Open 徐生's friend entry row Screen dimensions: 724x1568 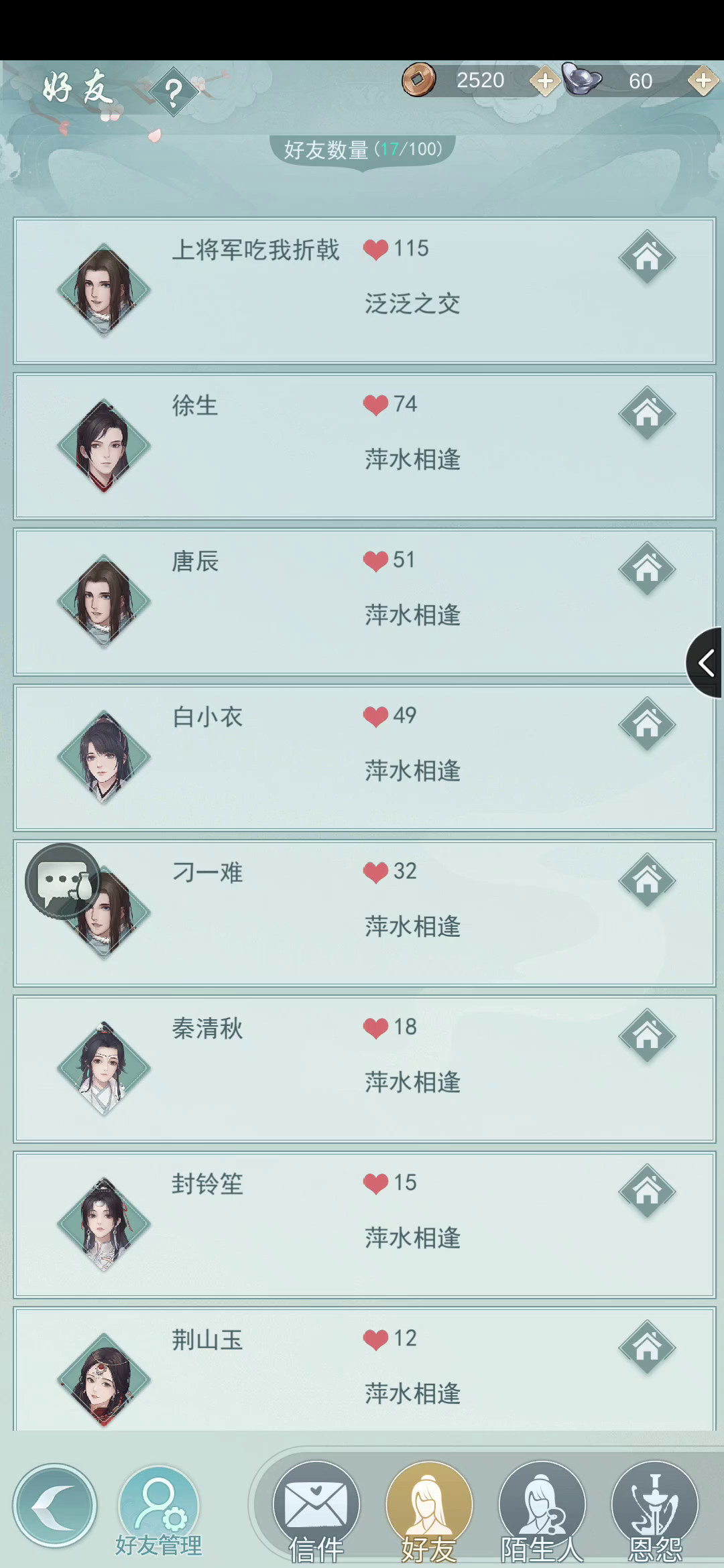(x=365, y=446)
